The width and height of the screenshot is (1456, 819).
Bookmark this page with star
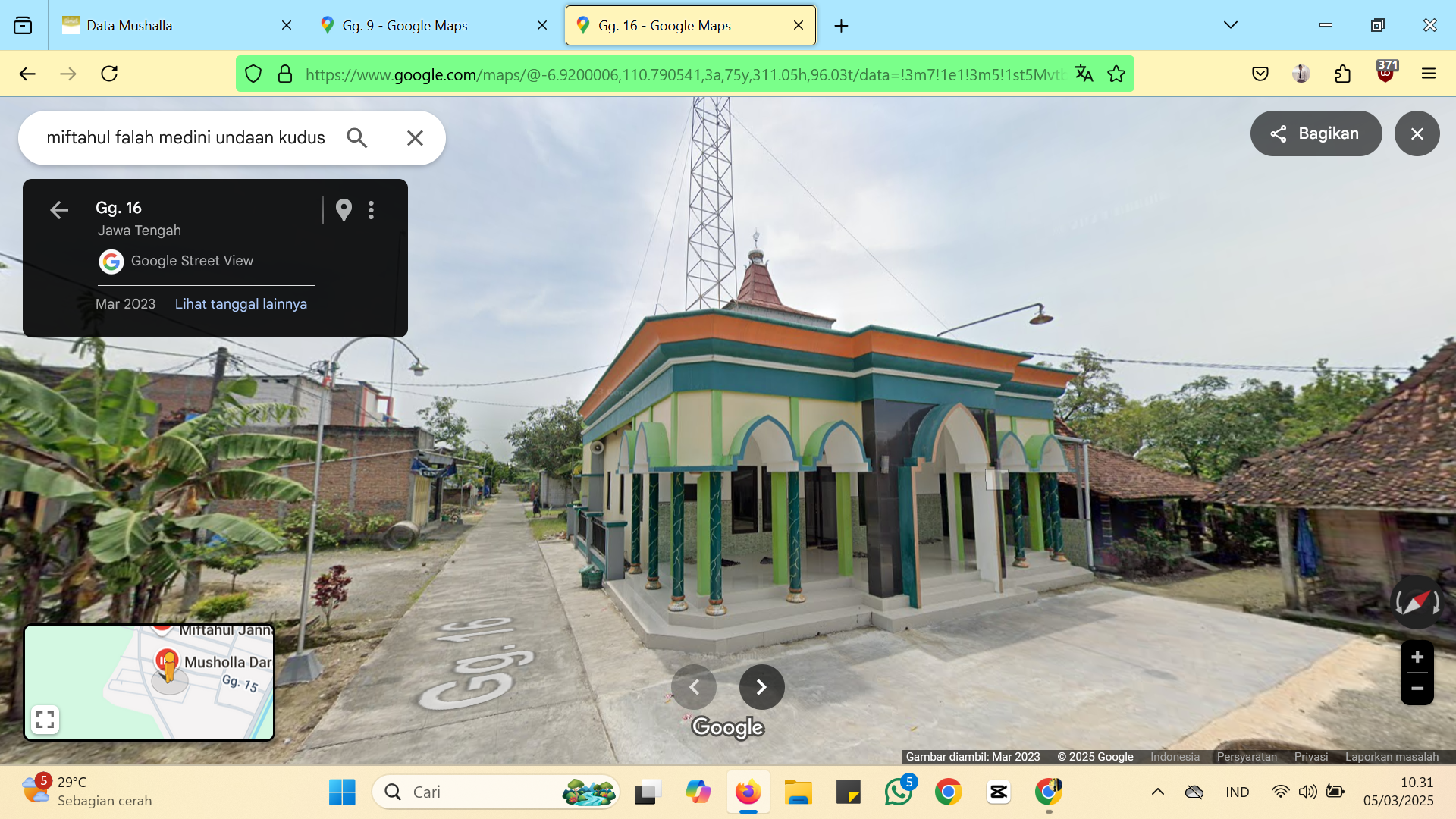coord(1116,74)
